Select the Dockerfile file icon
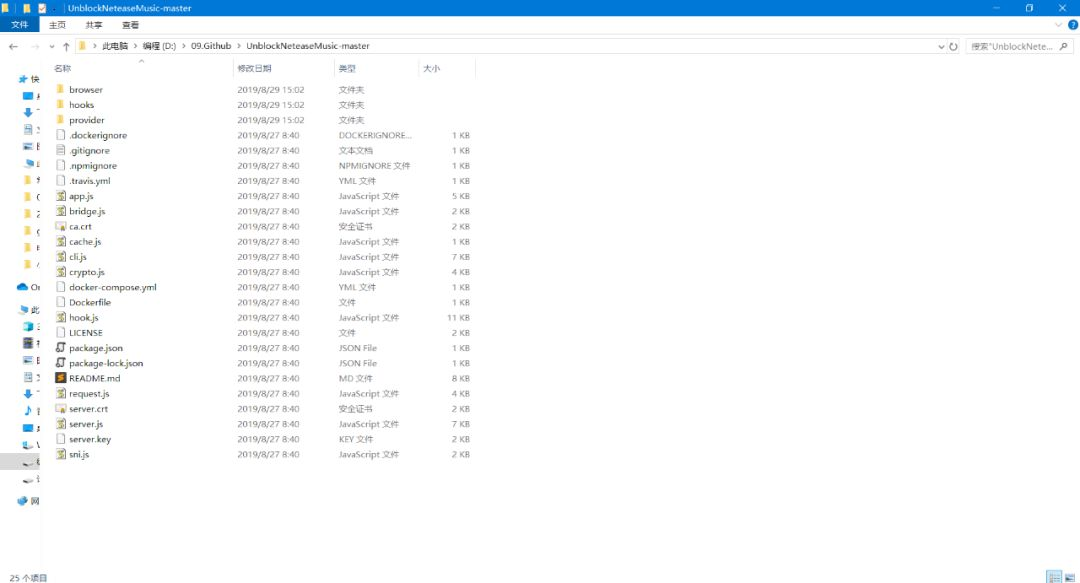 (x=61, y=302)
